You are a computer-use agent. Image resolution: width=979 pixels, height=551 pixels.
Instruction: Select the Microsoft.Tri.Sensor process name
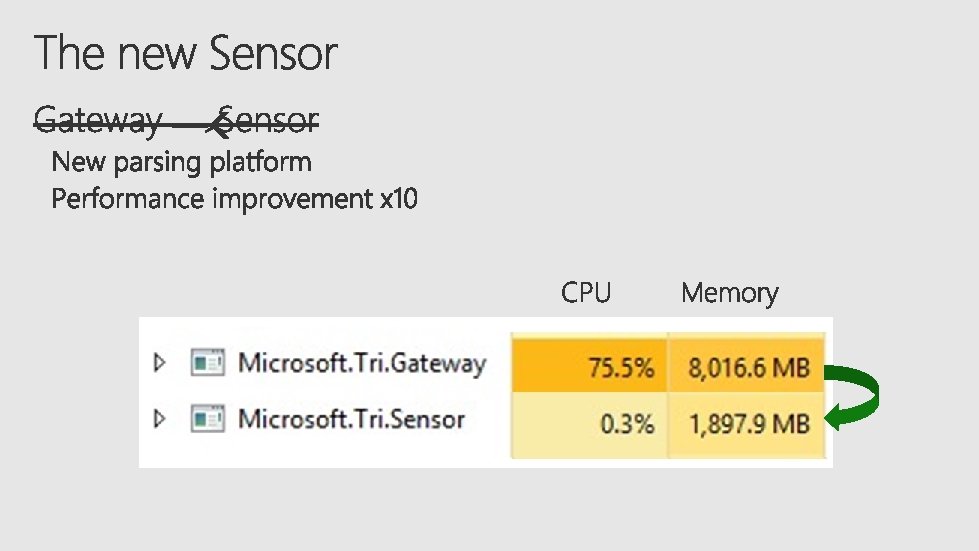[x=351, y=418]
